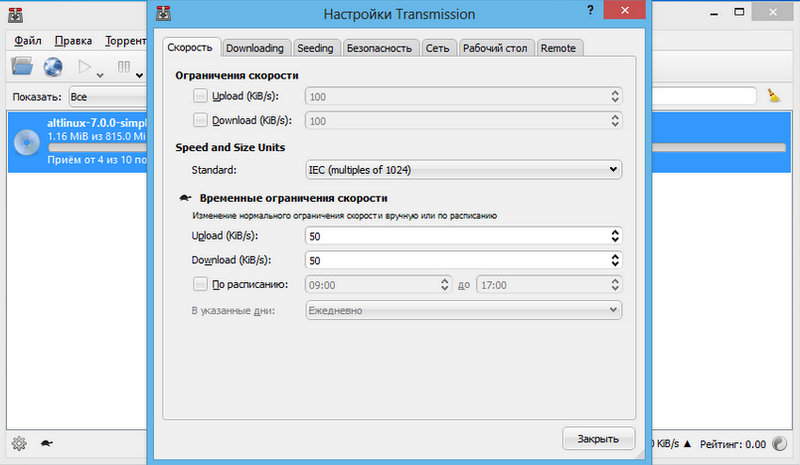Switch to the Сеть tab
Viewport: 800px width, 465px height.
[437, 48]
